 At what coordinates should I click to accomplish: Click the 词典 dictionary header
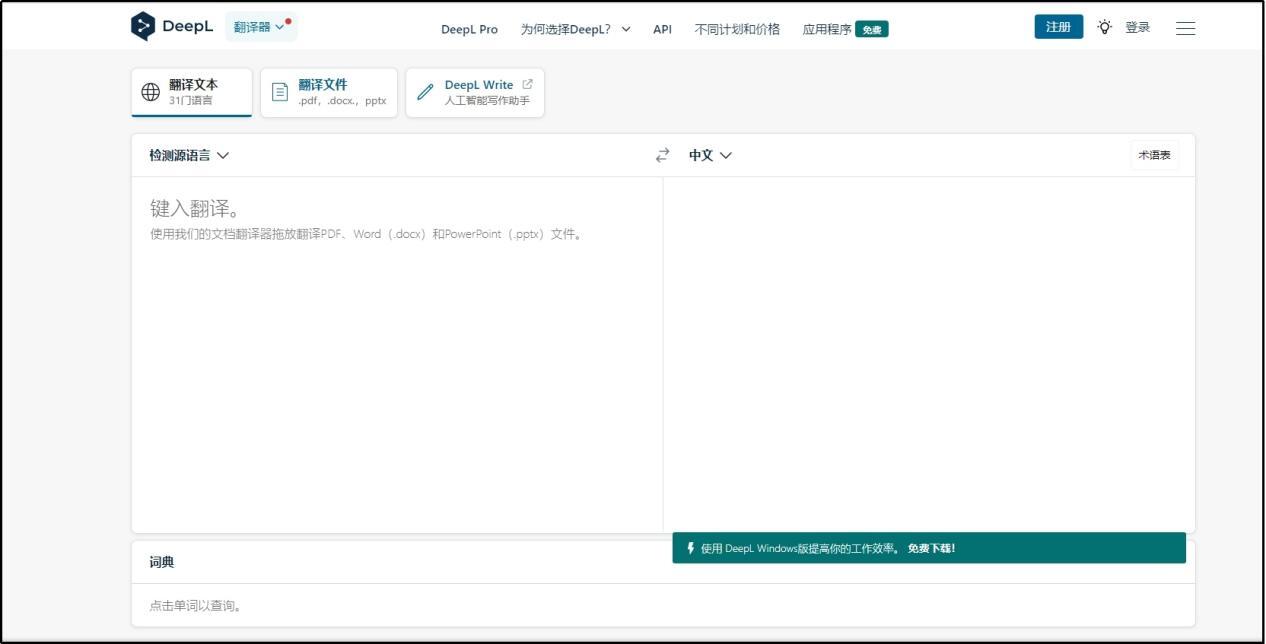pyautogui.click(x=162, y=562)
